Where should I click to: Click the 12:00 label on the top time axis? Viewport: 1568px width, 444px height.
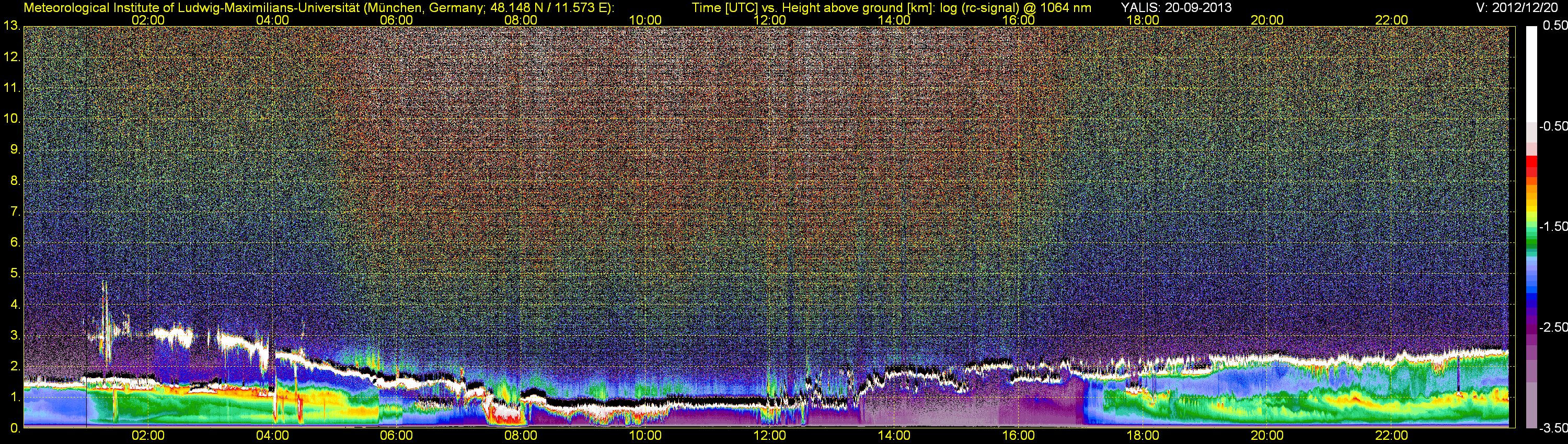(x=769, y=20)
